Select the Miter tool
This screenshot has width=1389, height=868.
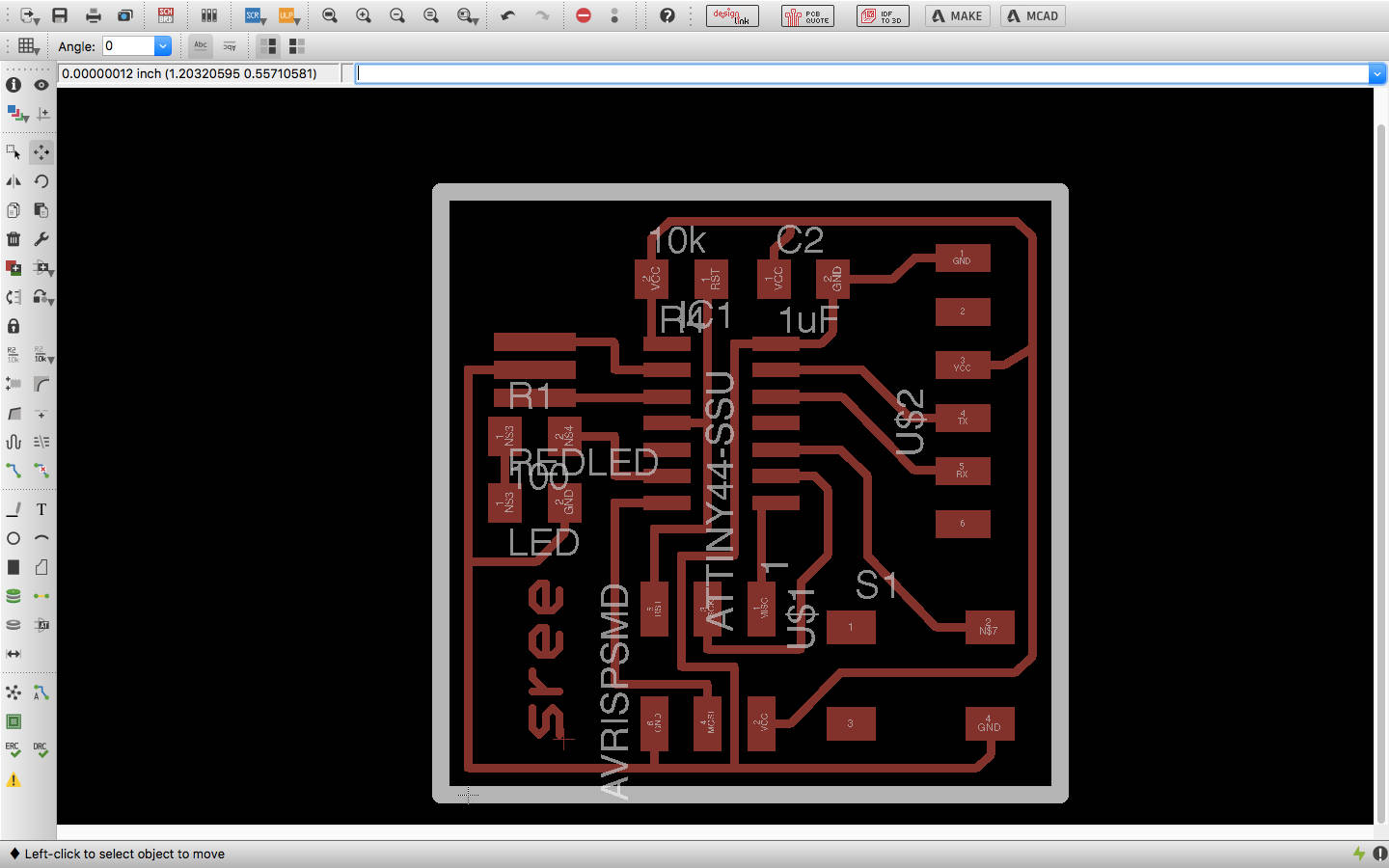click(x=41, y=384)
